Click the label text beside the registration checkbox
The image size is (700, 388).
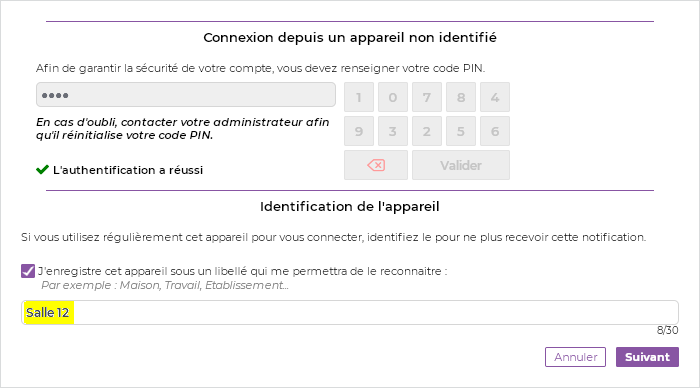(x=242, y=271)
